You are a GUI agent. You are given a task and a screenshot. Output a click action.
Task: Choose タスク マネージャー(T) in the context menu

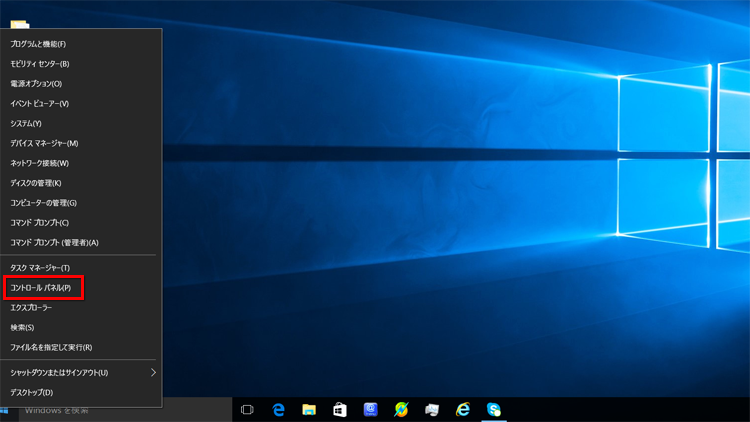click(x=40, y=268)
